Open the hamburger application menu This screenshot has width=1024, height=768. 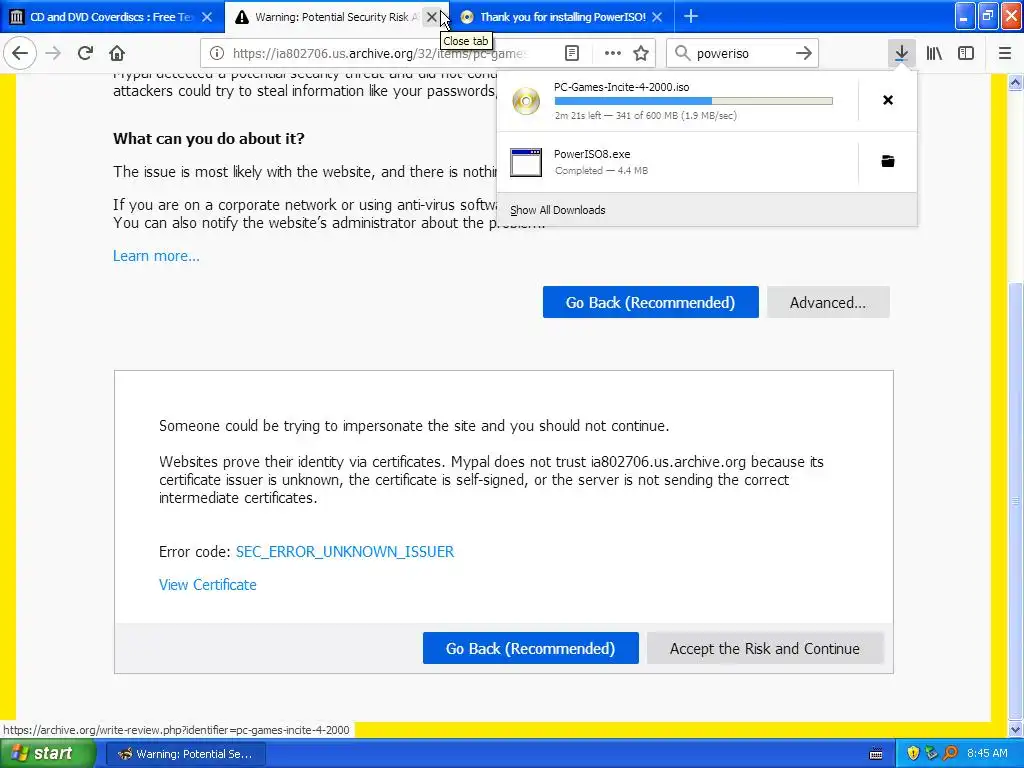click(1005, 53)
